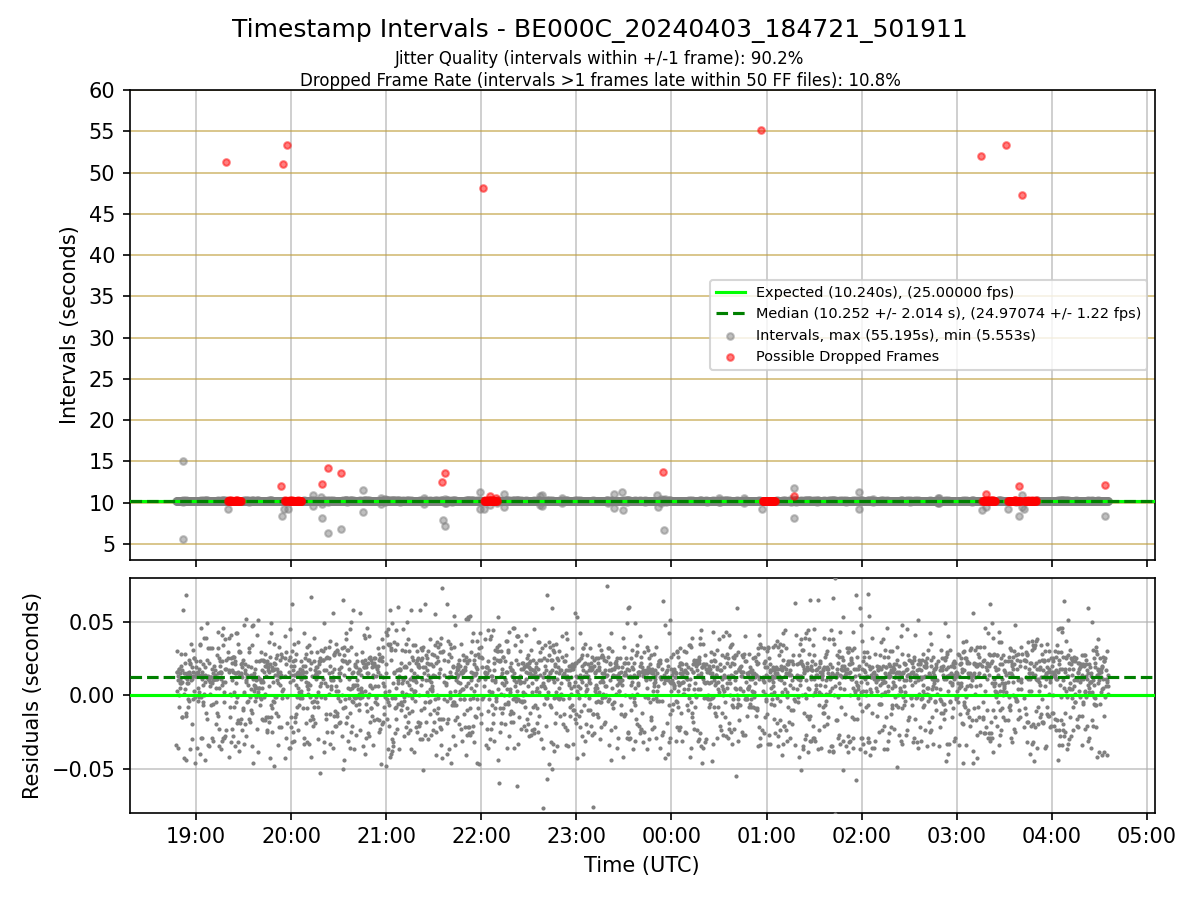Click the highest red outlier point near 01:00

pyautogui.click(x=761, y=130)
